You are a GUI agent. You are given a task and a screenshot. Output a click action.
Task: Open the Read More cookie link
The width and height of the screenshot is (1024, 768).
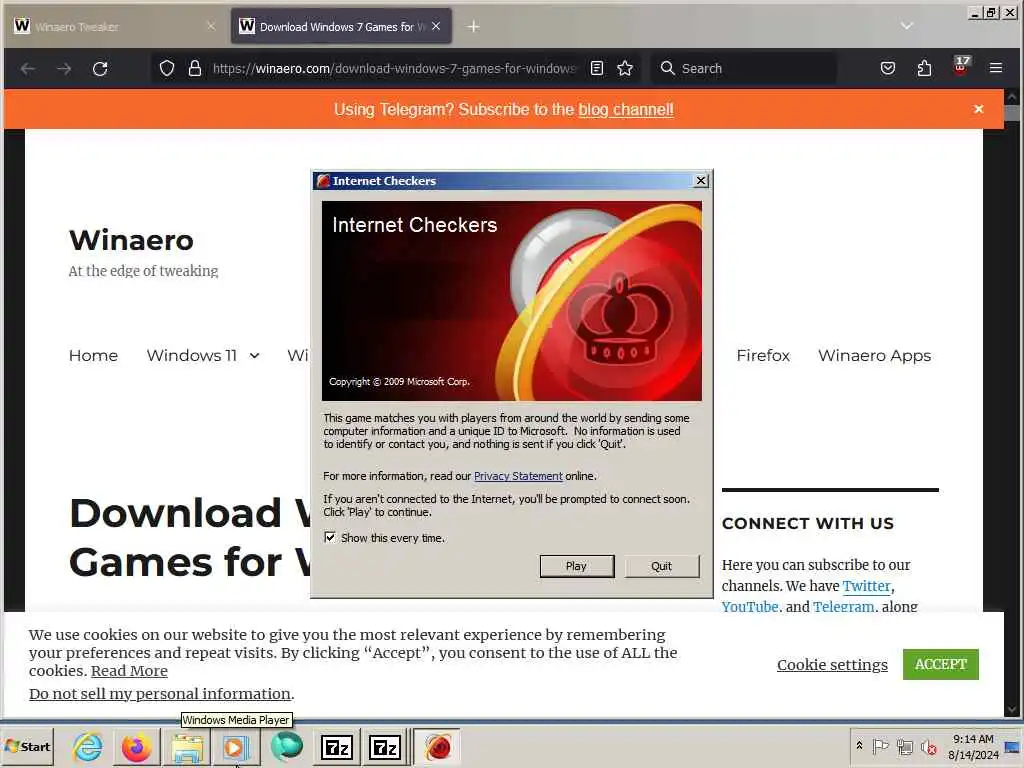click(129, 671)
